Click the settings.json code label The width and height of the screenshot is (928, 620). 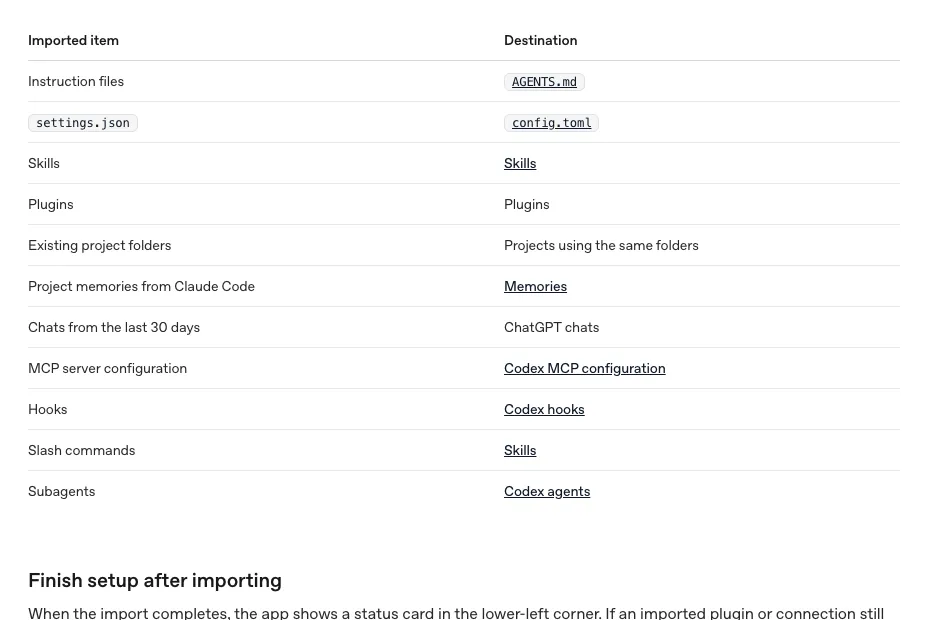[x=83, y=123]
